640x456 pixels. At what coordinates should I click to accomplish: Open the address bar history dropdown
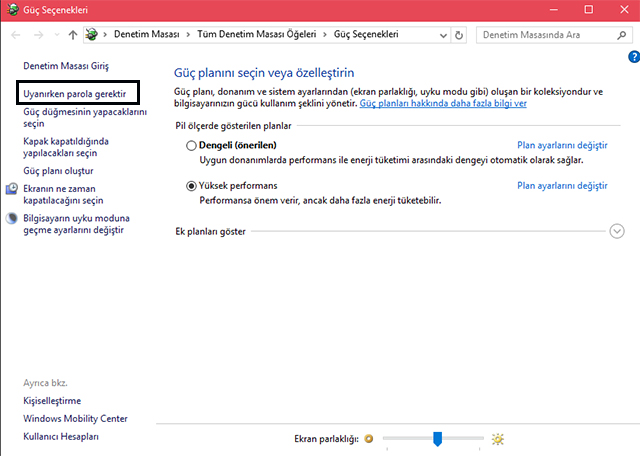443,36
